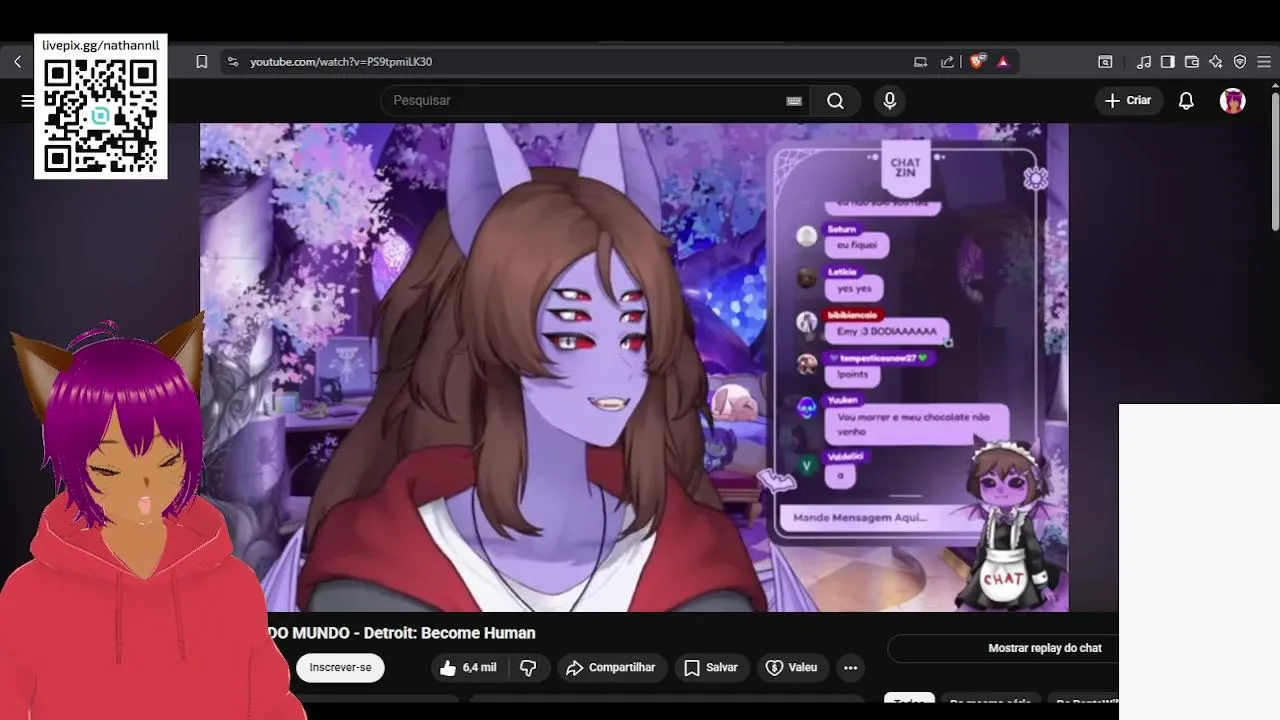This screenshot has height=720, width=1280.
Task: Click the dislike thumbs down button
Action: coord(528,668)
